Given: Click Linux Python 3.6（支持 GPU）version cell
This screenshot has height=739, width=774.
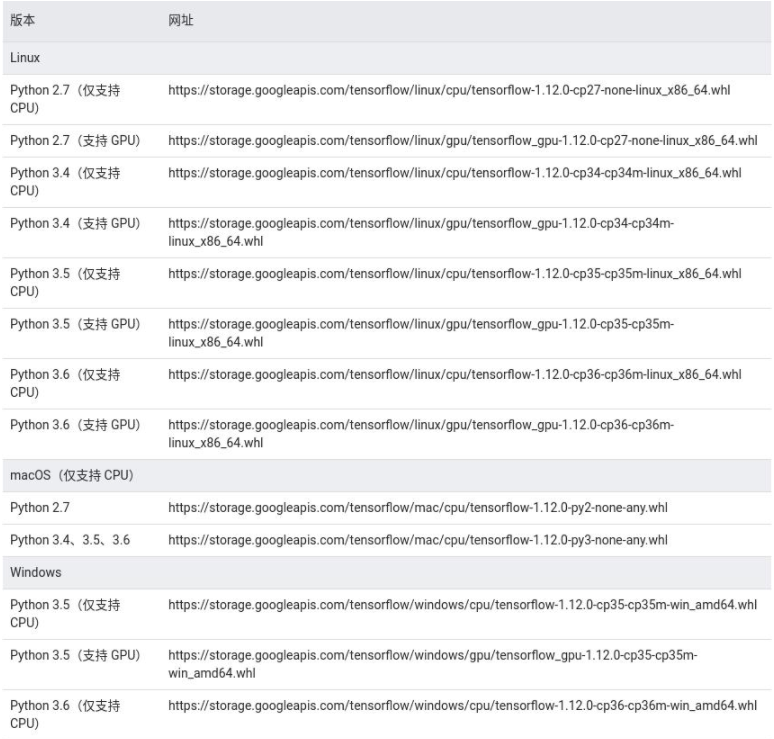Looking at the screenshot, I should click(x=75, y=425).
